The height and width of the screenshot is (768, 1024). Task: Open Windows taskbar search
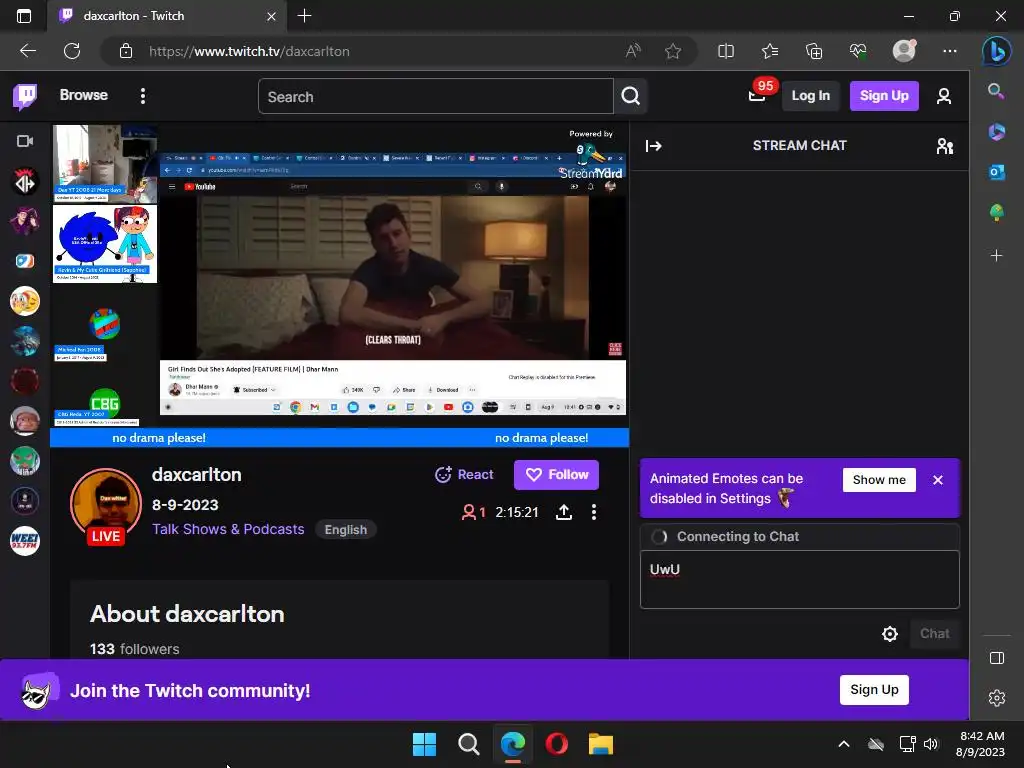tap(468, 744)
